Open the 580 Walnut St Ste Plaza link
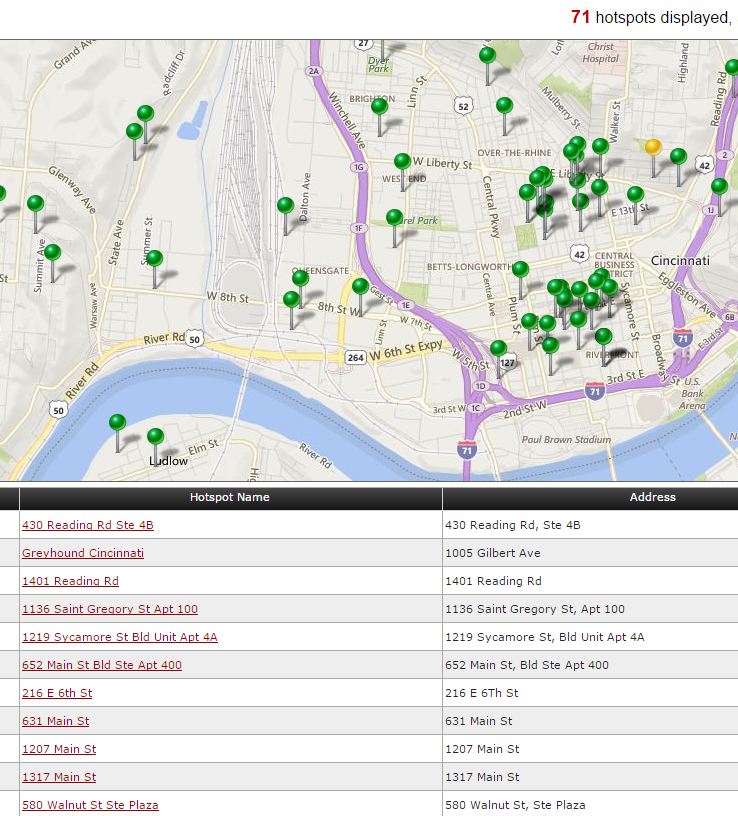This screenshot has height=816, width=738. point(90,805)
